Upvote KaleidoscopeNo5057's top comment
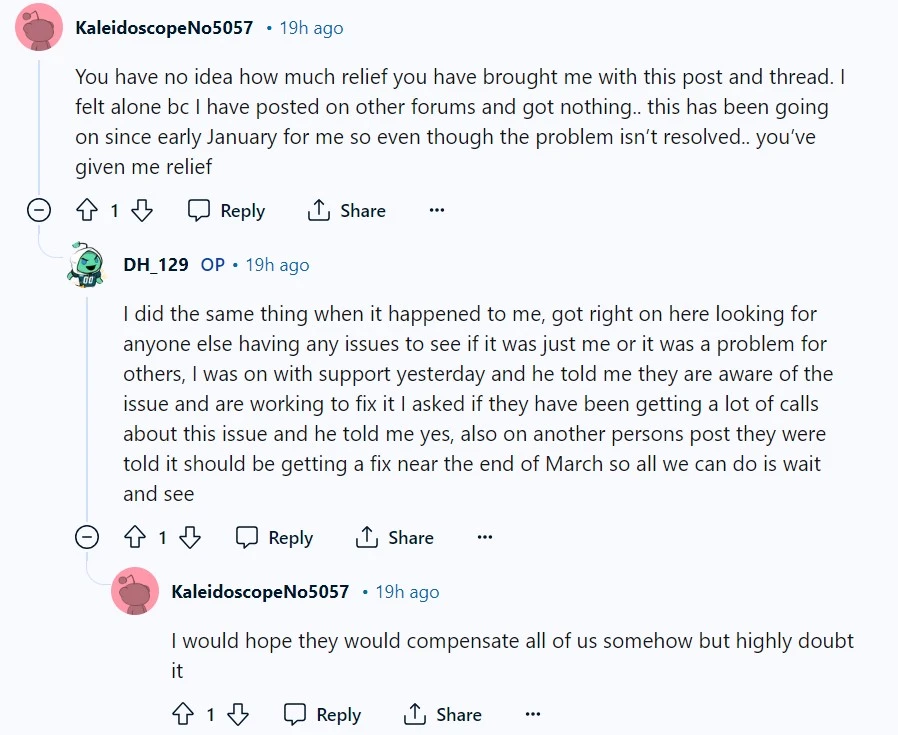This screenshot has height=735, width=898. pyautogui.click(x=87, y=211)
